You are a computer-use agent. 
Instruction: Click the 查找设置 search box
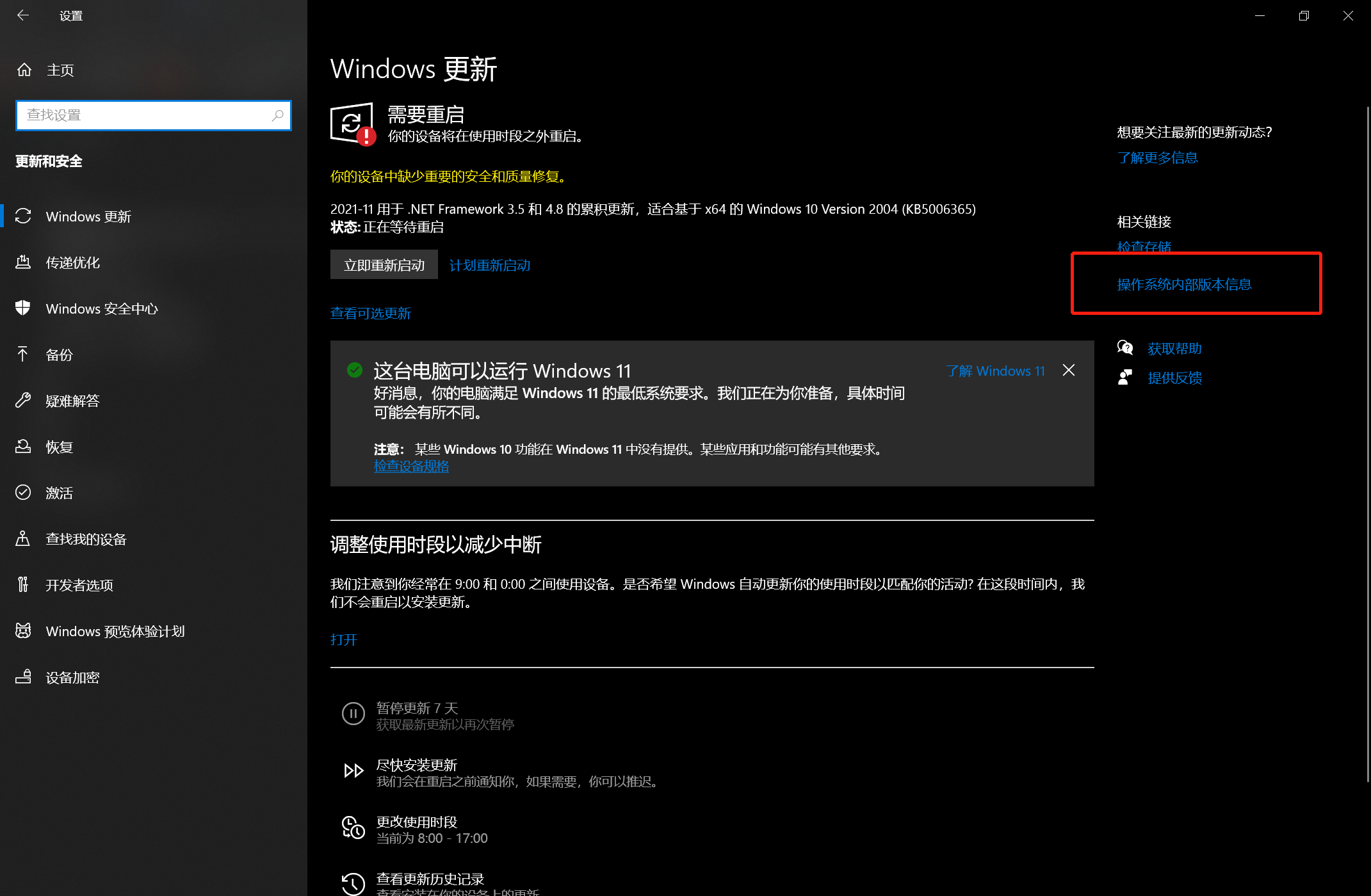(153, 115)
